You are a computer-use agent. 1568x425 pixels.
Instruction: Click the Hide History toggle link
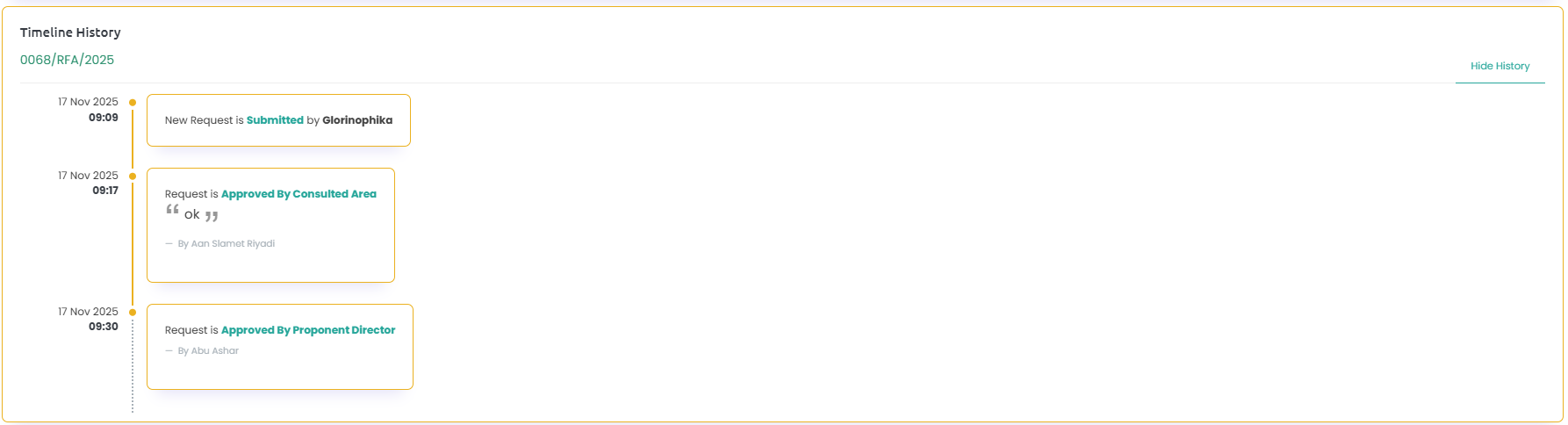click(1500, 66)
